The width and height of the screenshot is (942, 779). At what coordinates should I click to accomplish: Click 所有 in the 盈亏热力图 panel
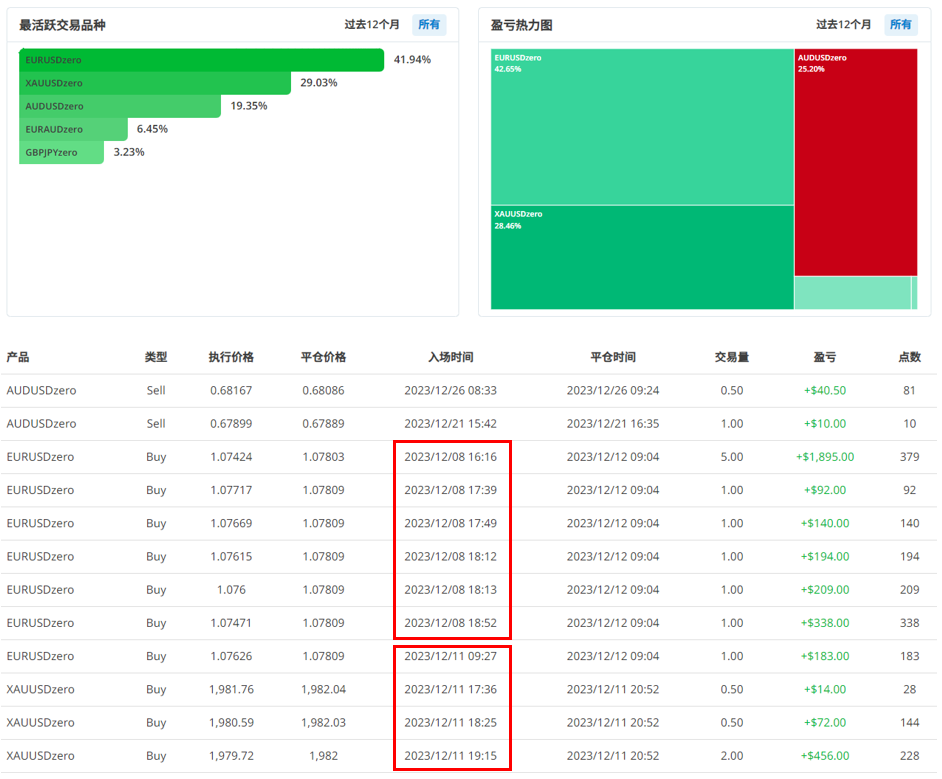pos(901,25)
